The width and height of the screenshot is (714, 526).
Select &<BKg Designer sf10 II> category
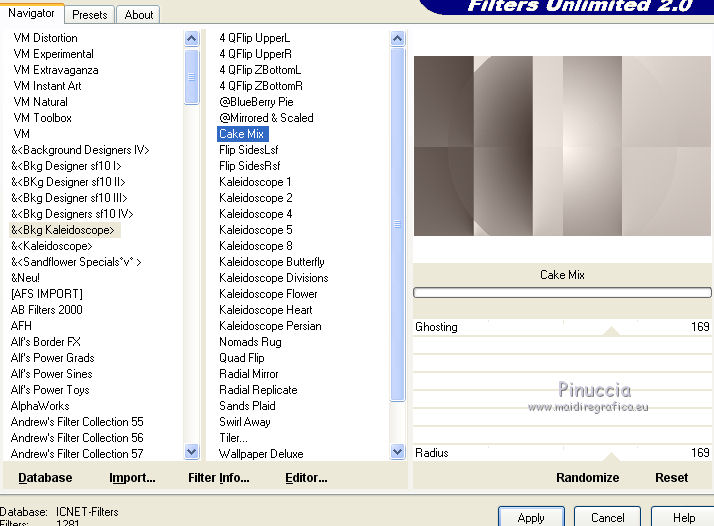click(68, 182)
